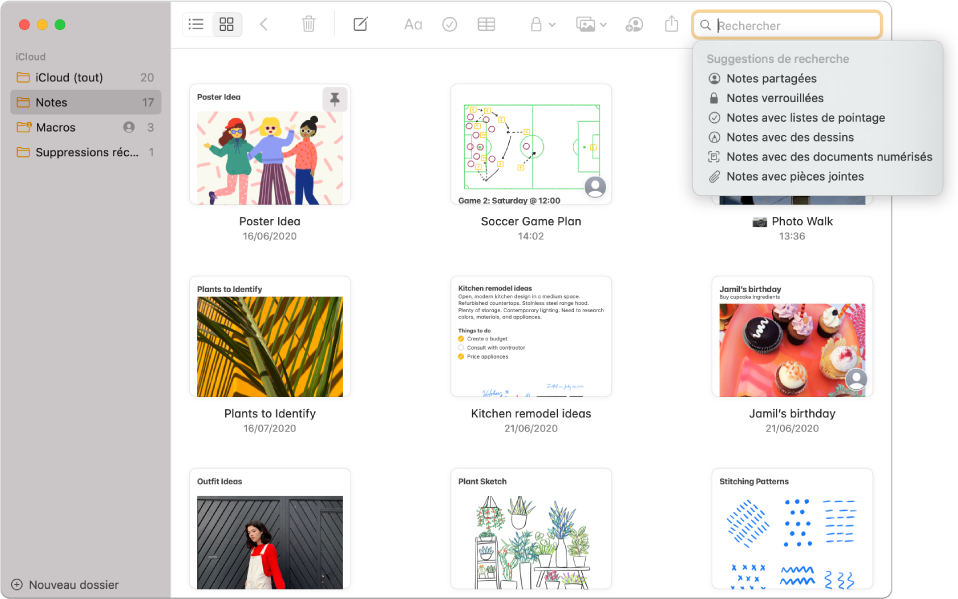Click shared person icon on Macros

pyautogui.click(x=129, y=127)
